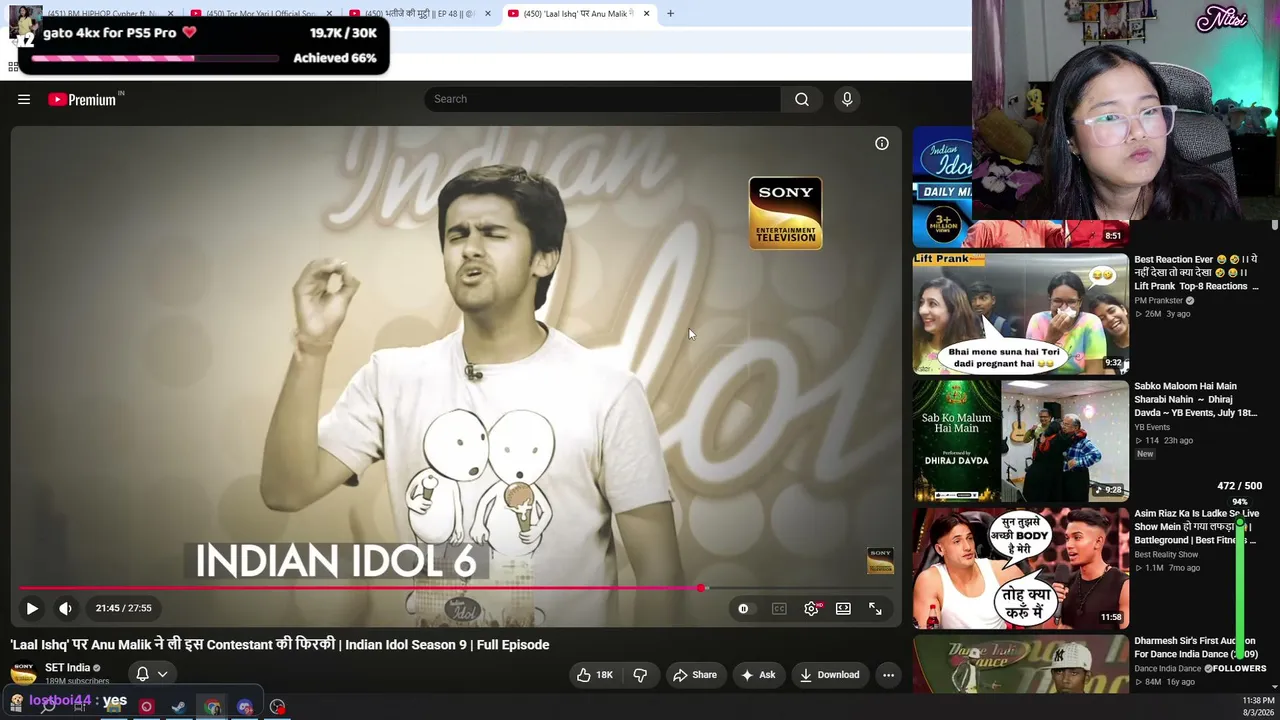Open 'Best Reaction Ever' video title
The width and height of the screenshot is (1280, 720).
1197,273
